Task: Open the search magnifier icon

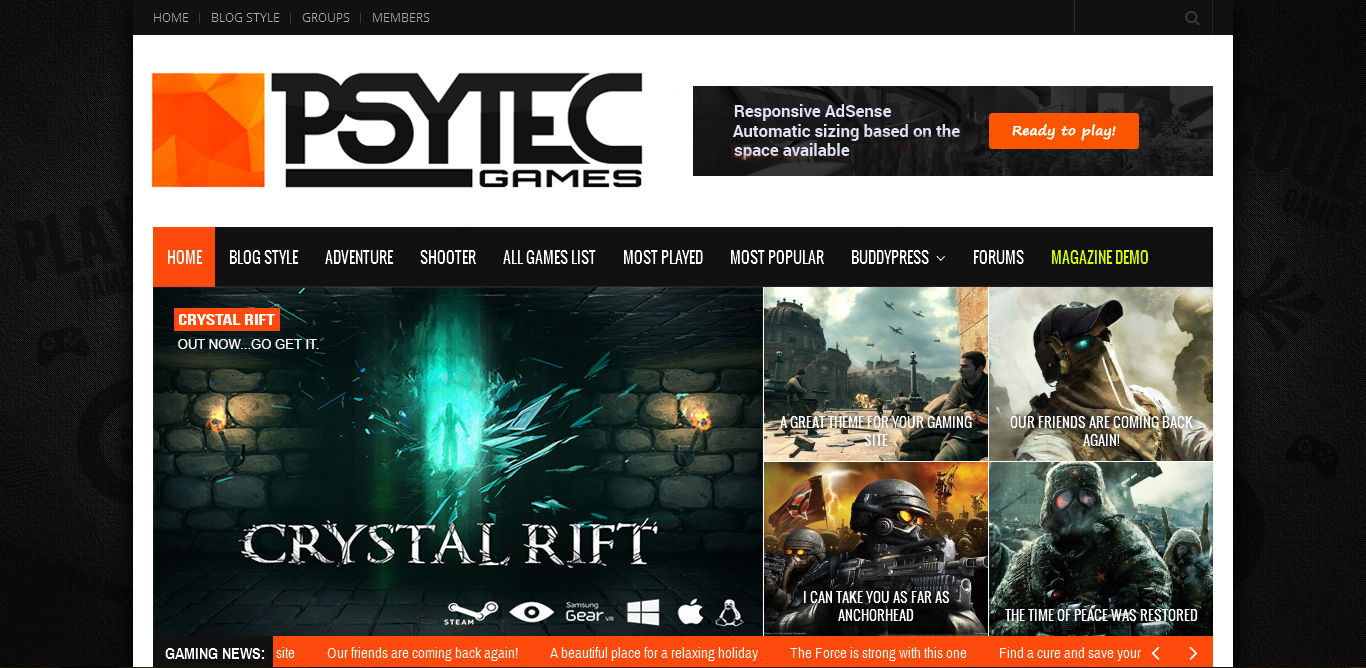Action: (x=1192, y=17)
